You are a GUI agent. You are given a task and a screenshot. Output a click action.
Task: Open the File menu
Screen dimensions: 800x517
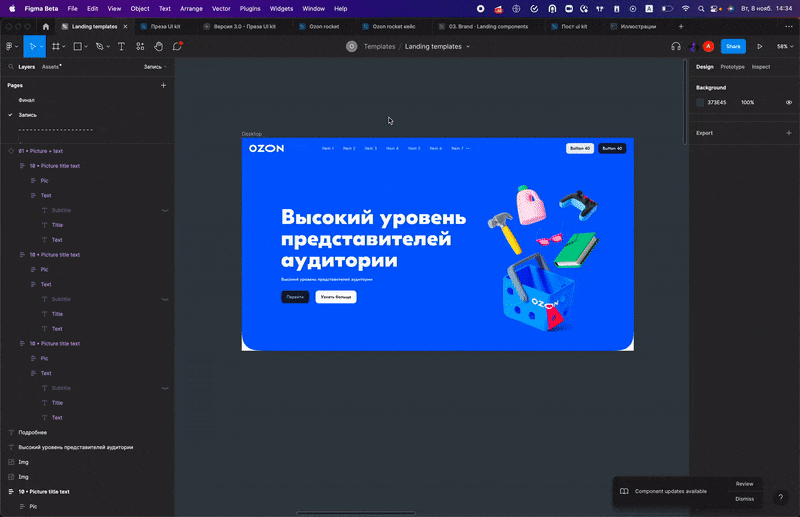tap(72, 9)
